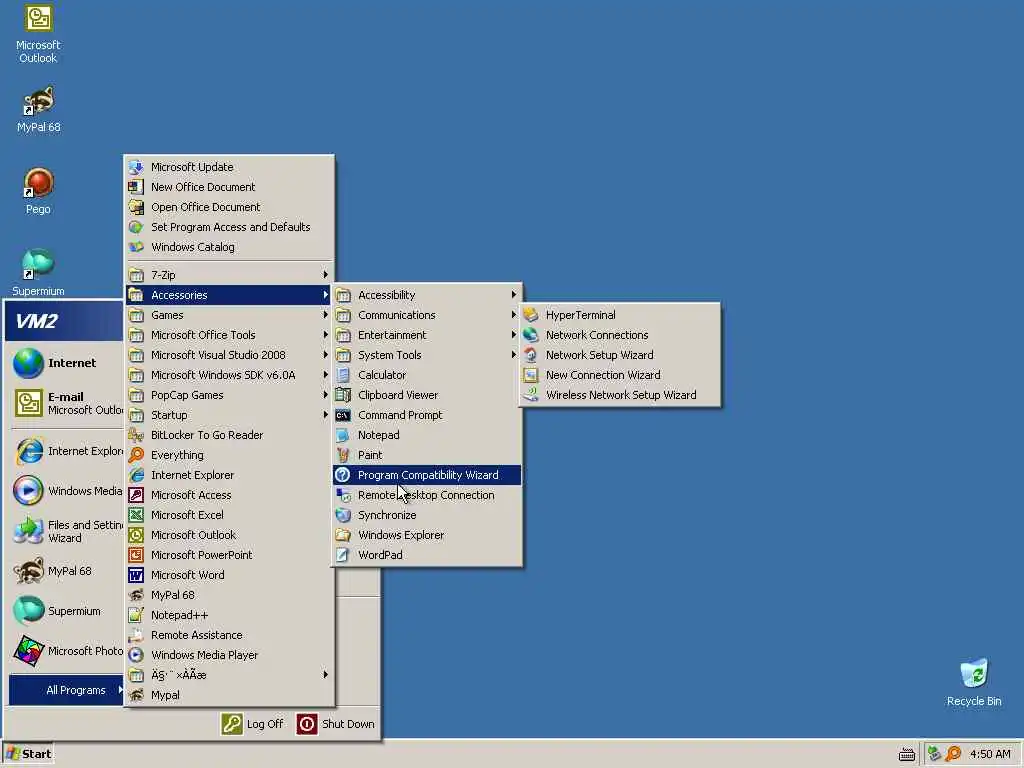Select New Office Document entry
The height and width of the screenshot is (768, 1024).
point(229,187)
